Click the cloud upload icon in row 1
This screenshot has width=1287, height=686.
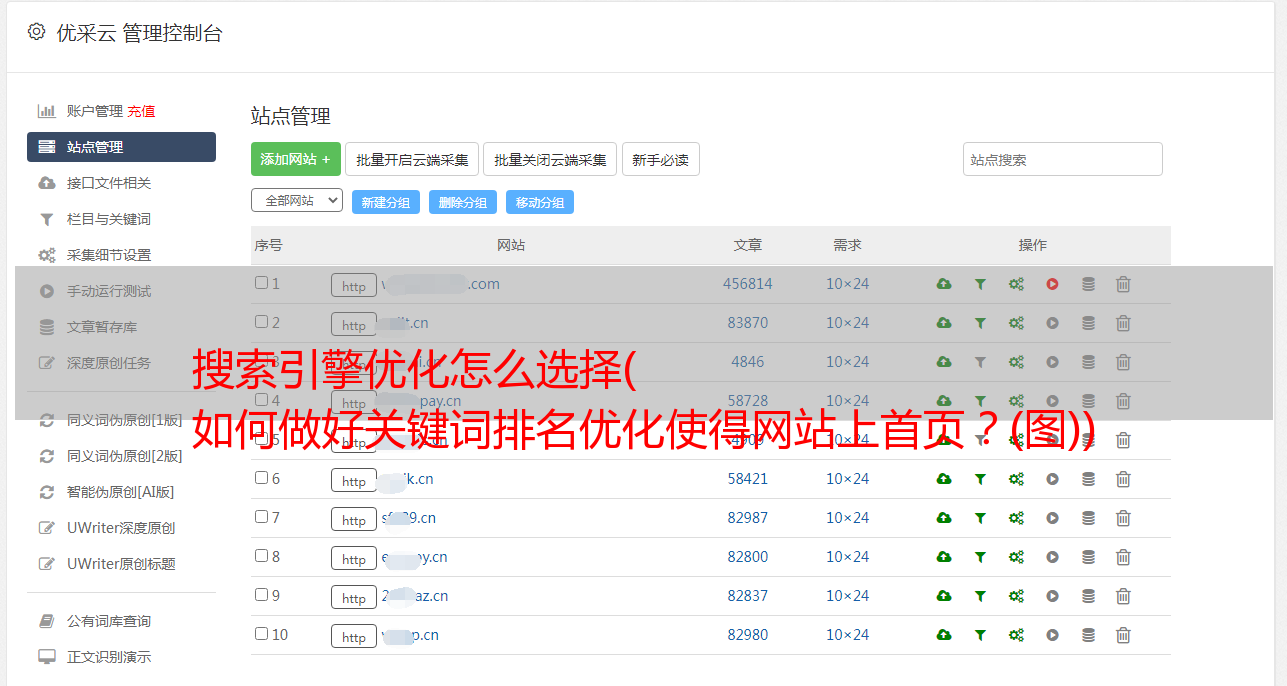[x=943, y=284]
